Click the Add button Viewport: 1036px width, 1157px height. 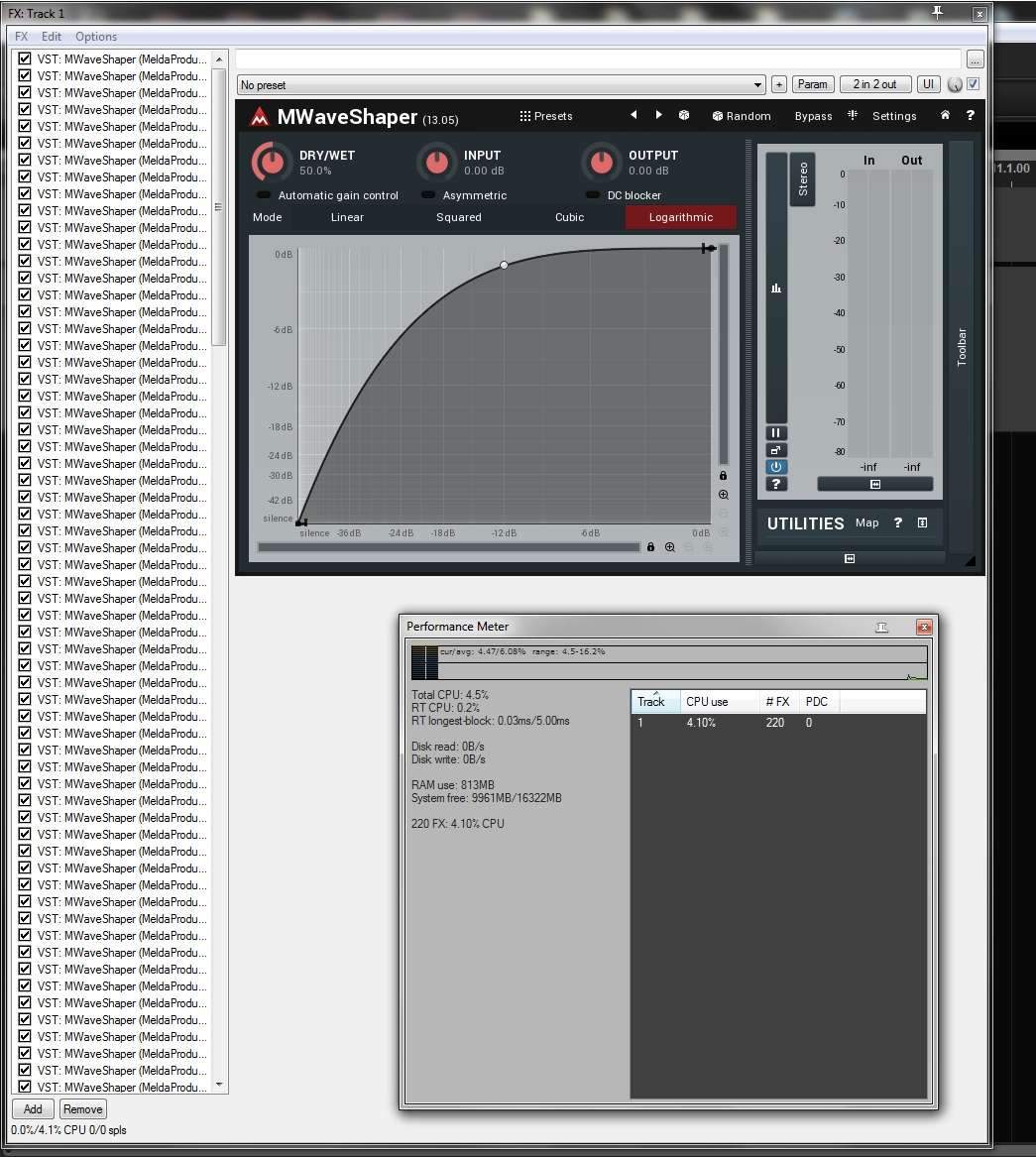pyautogui.click(x=33, y=1109)
